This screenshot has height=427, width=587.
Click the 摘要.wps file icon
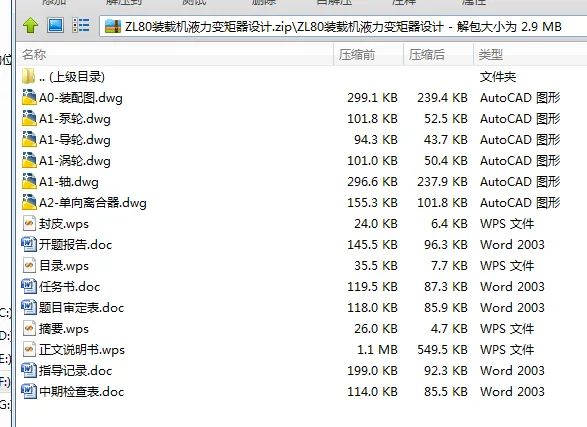pyautogui.click(x=29, y=328)
